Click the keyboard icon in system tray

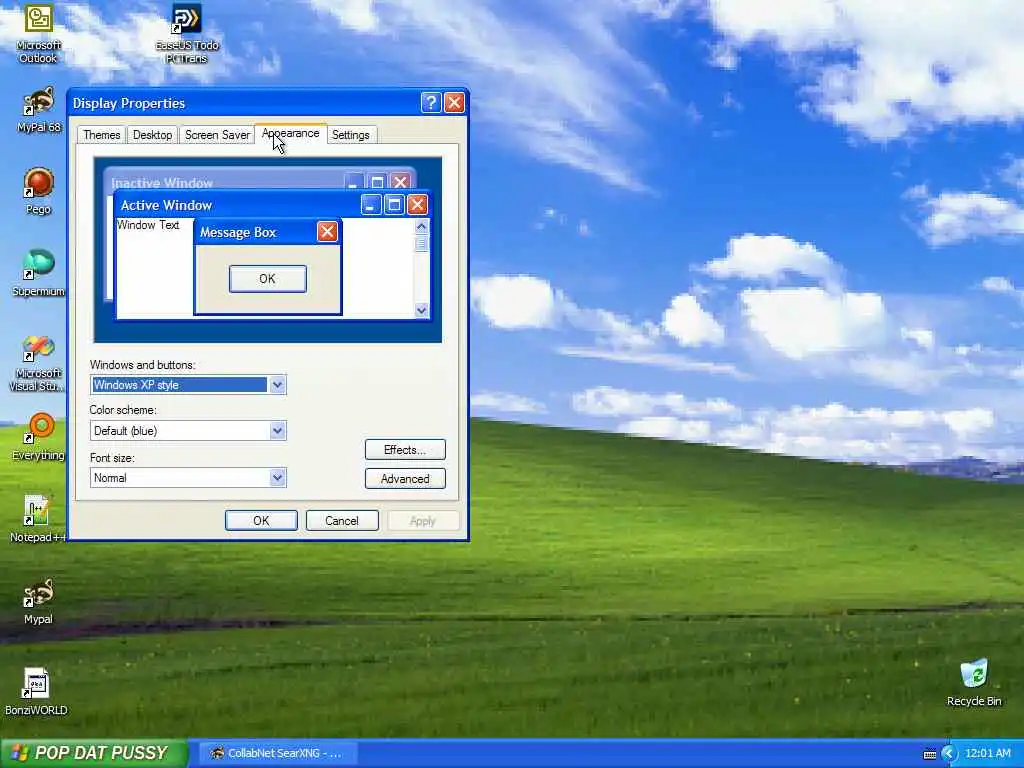[x=929, y=754]
